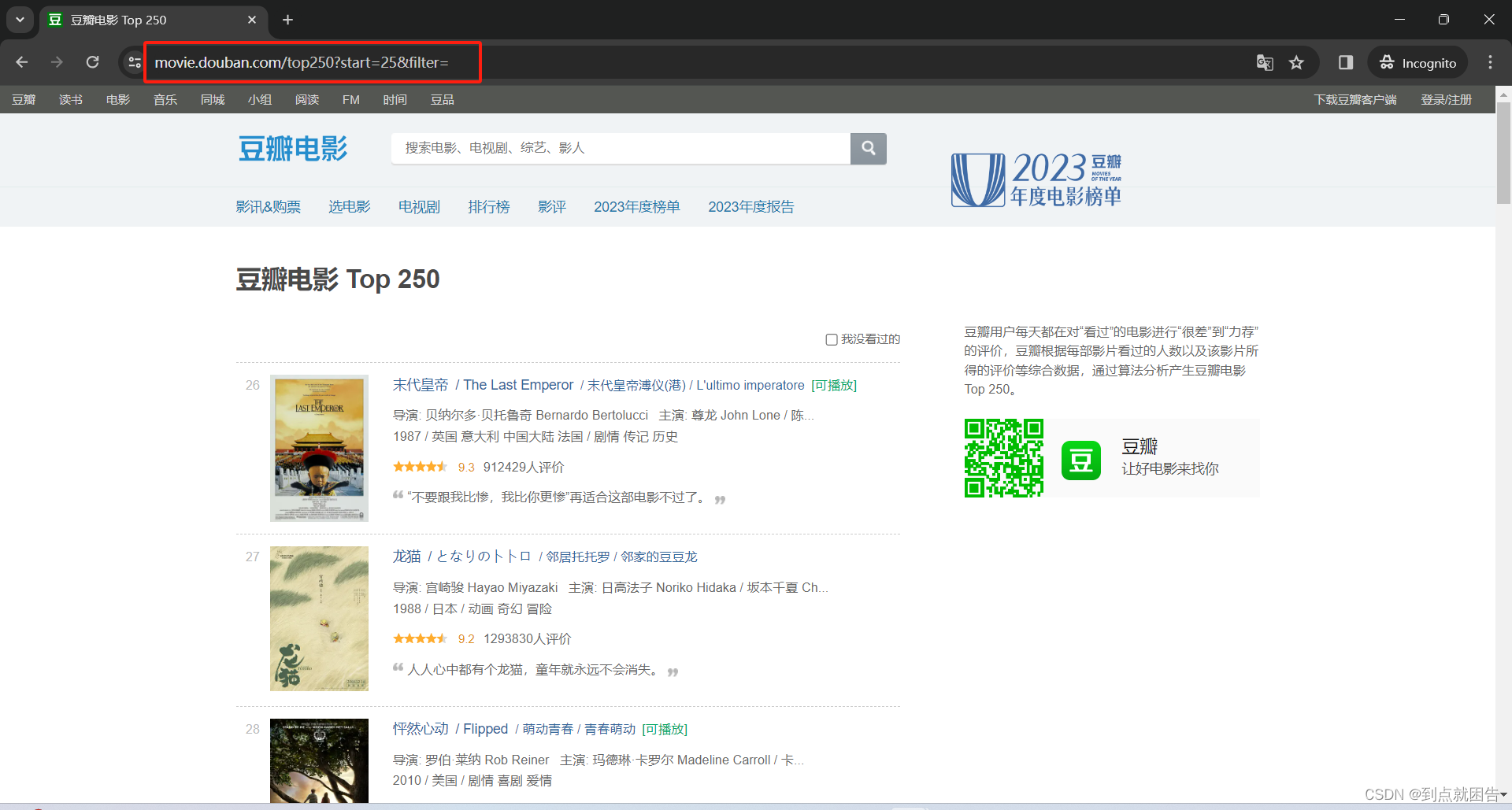The width and height of the screenshot is (1512, 810).
Task: Click the Douban QR code image
Action: tap(1004, 458)
